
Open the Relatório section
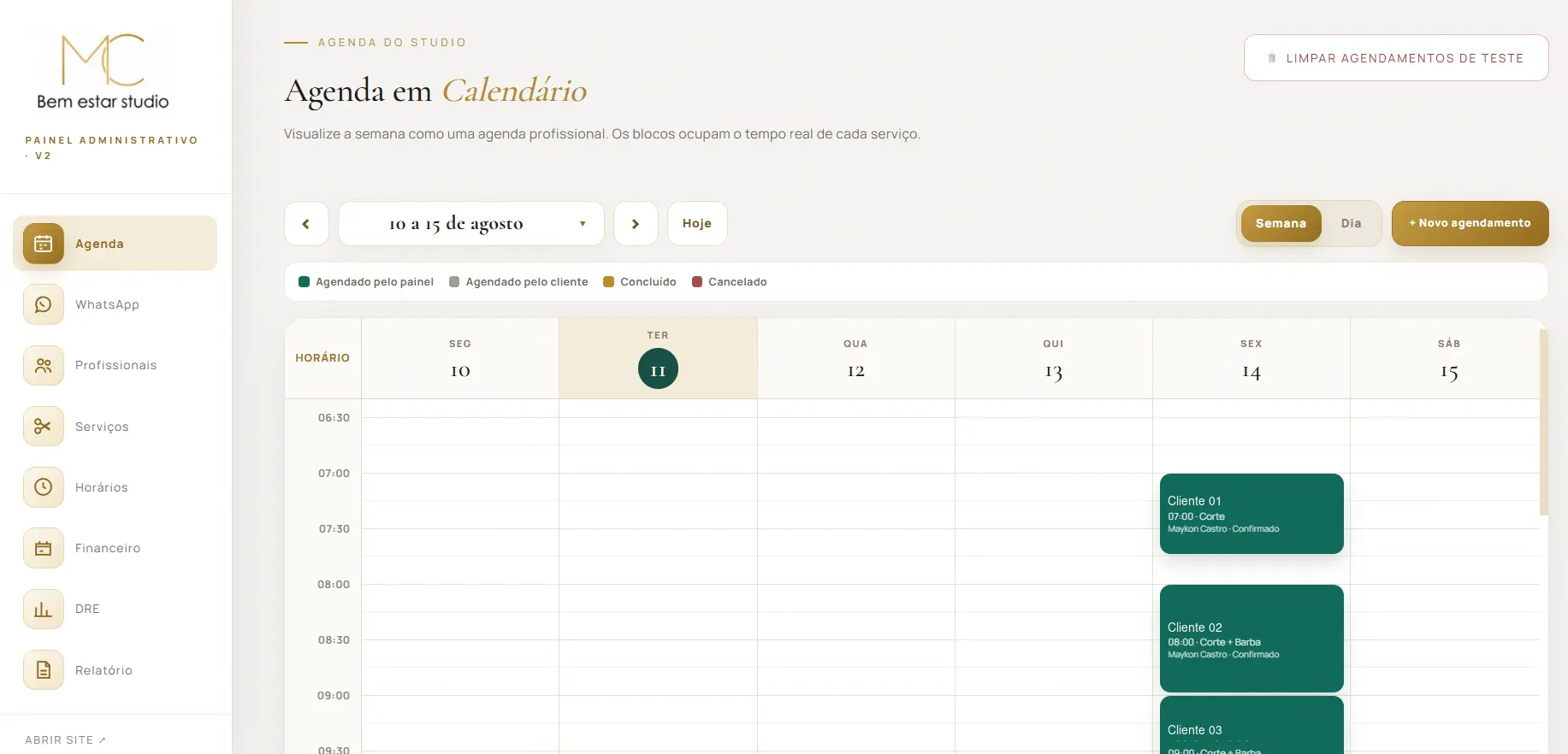click(115, 670)
